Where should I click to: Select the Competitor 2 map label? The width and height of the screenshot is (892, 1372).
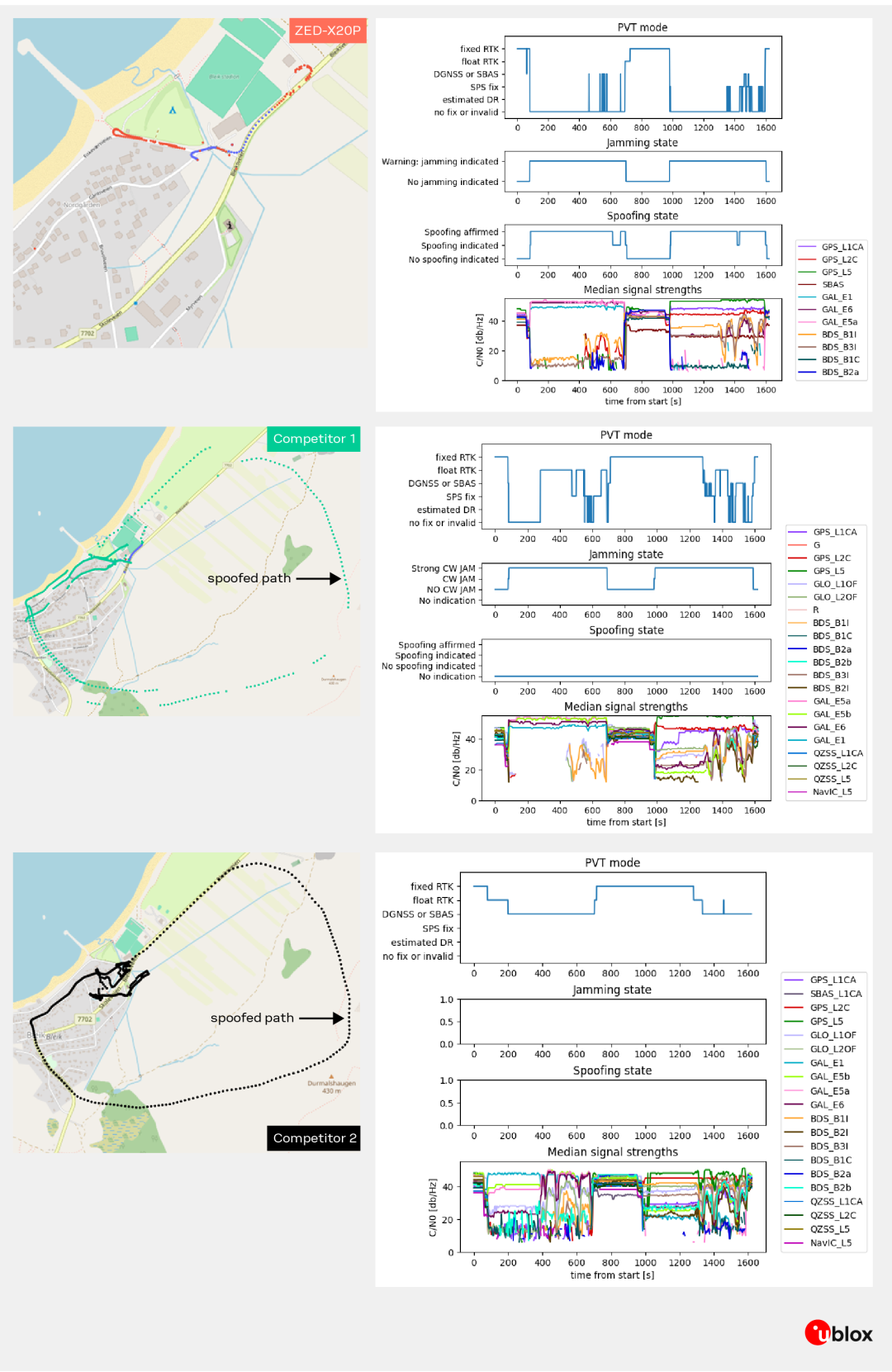[315, 1138]
